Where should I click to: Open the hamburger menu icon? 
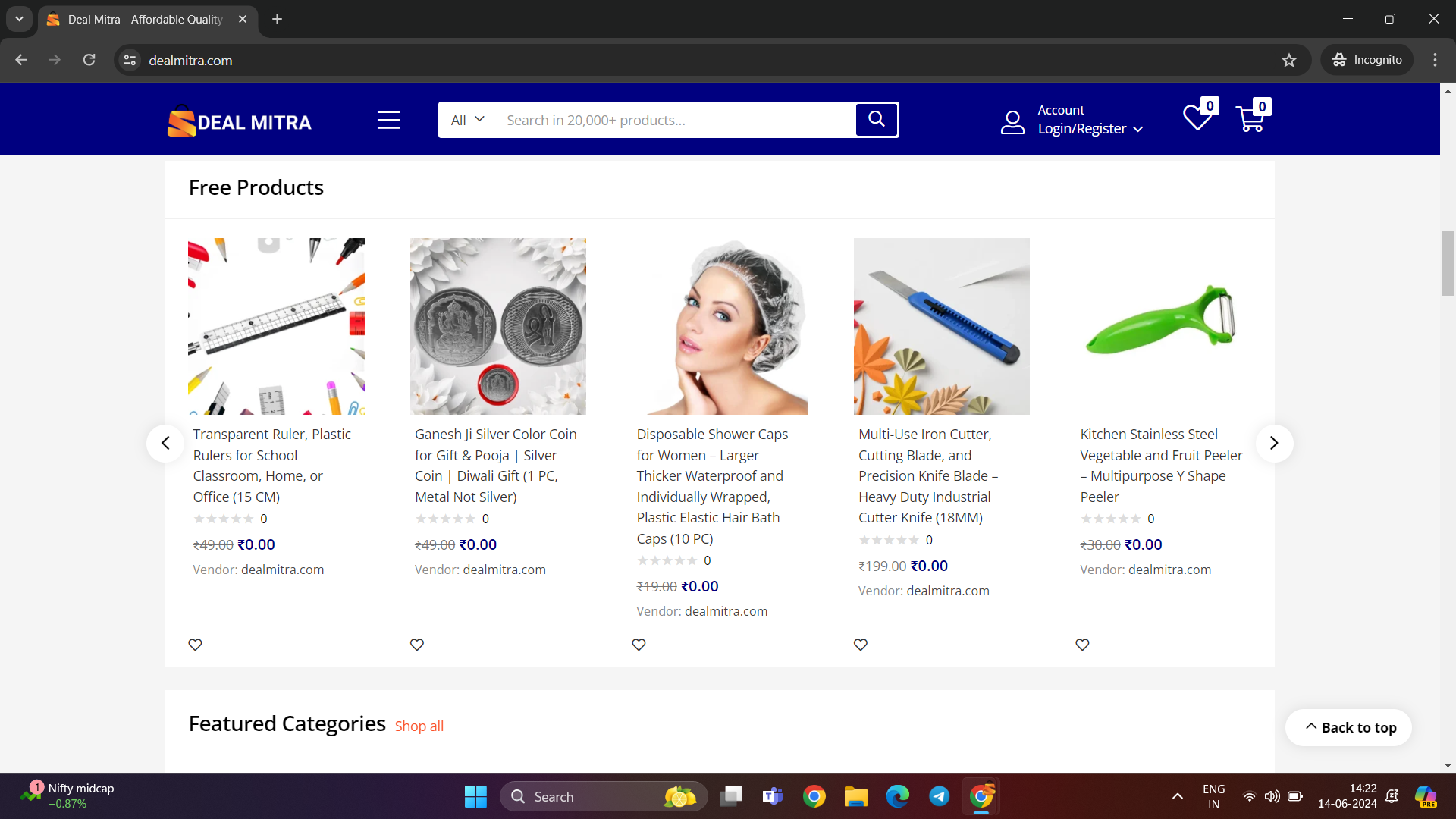(x=388, y=120)
